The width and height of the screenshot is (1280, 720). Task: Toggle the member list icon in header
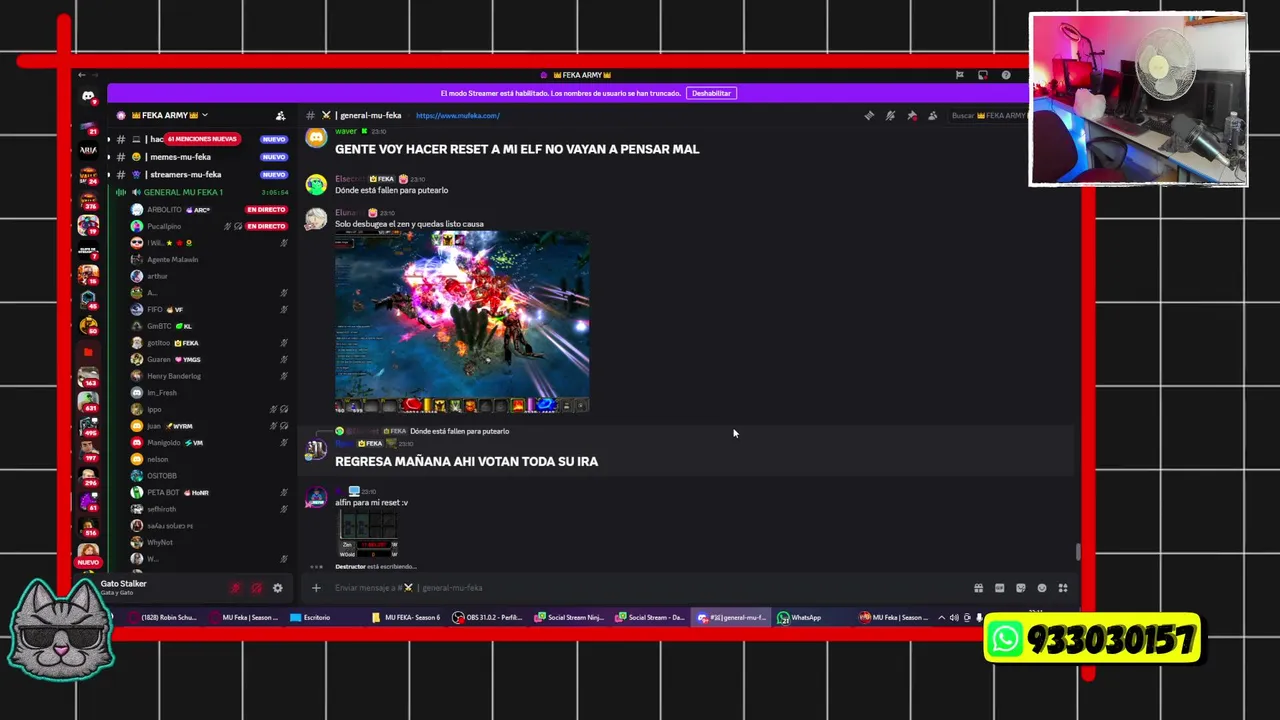pyautogui.click(x=932, y=115)
